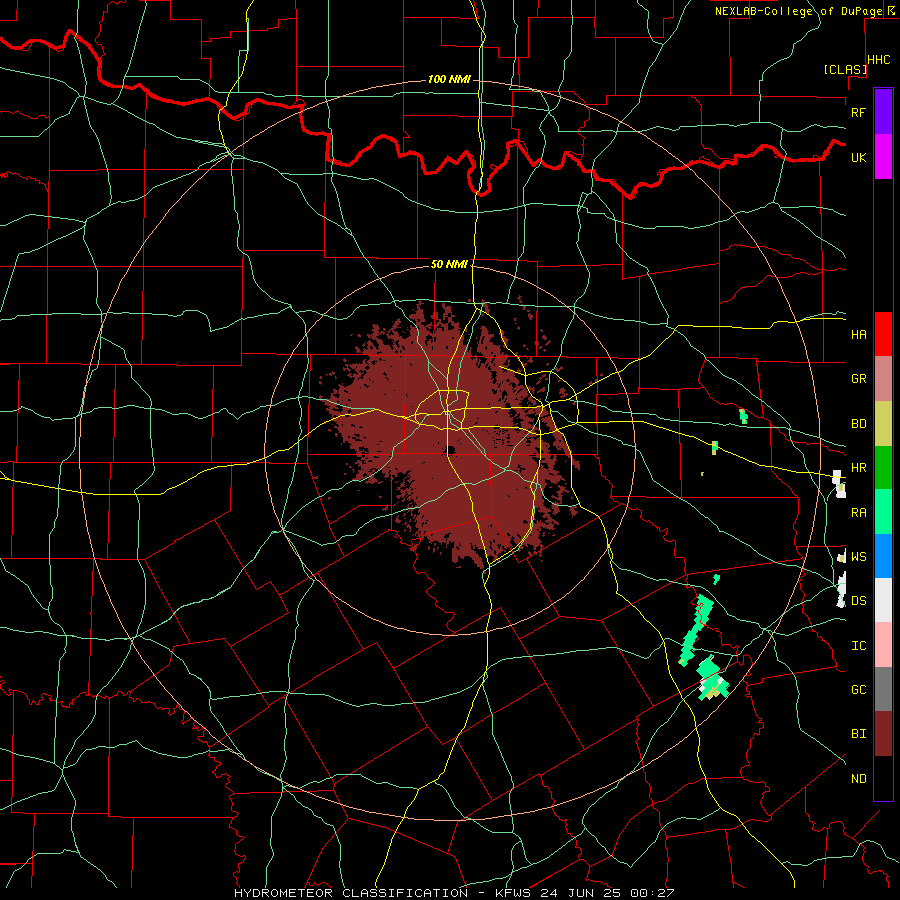Click the yellow BD color swatch

(883, 423)
